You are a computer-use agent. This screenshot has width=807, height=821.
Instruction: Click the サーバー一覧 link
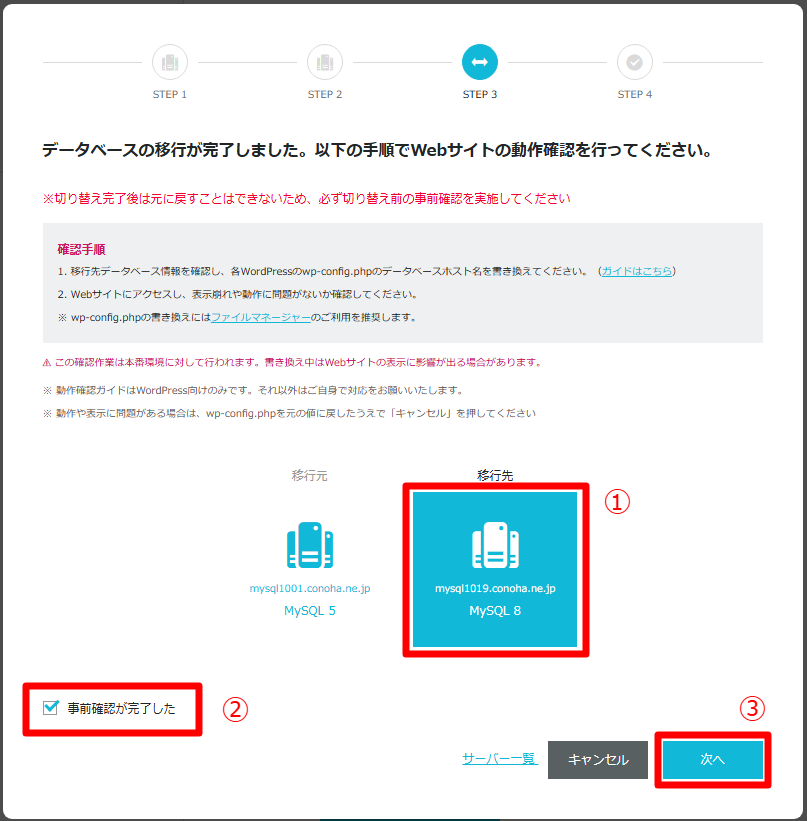click(x=500, y=759)
